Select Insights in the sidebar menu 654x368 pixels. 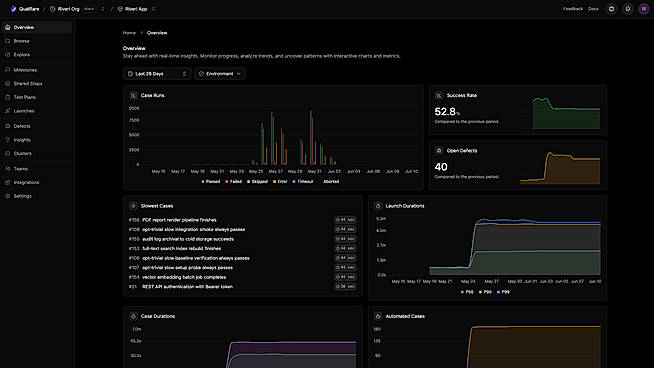pos(37,140)
